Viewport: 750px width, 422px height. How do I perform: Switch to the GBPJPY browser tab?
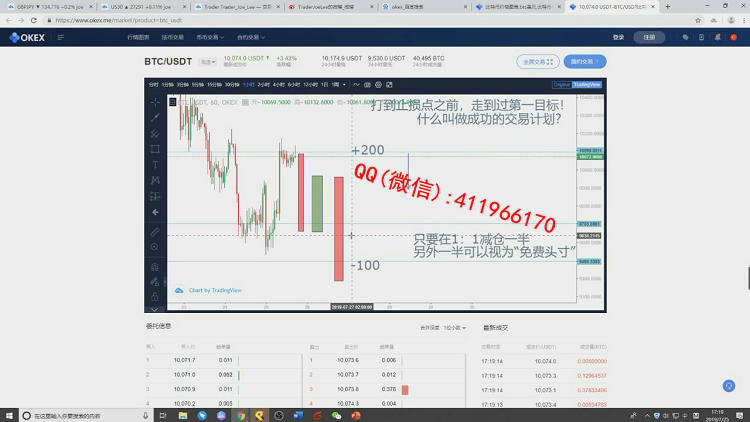50,7
